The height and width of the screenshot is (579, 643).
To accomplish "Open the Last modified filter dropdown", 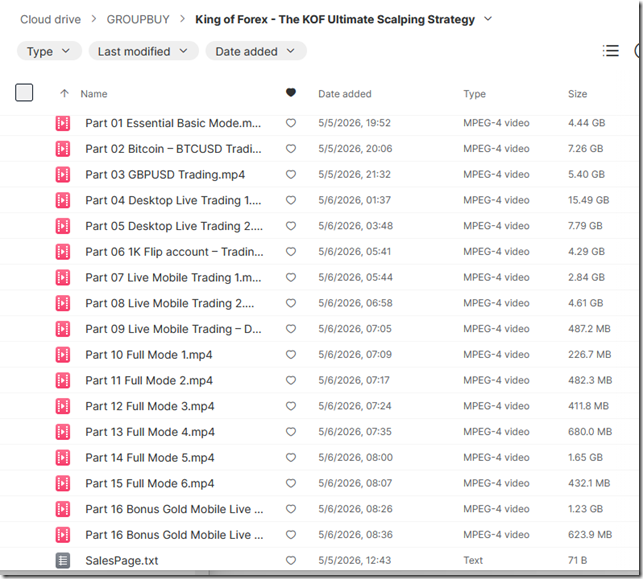I will pyautogui.click(x=144, y=51).
